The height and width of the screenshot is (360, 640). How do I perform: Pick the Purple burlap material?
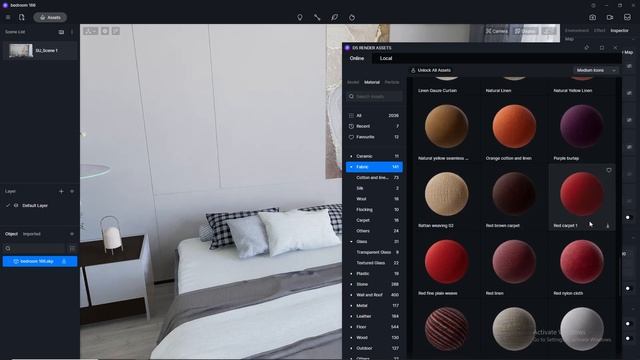582,126
